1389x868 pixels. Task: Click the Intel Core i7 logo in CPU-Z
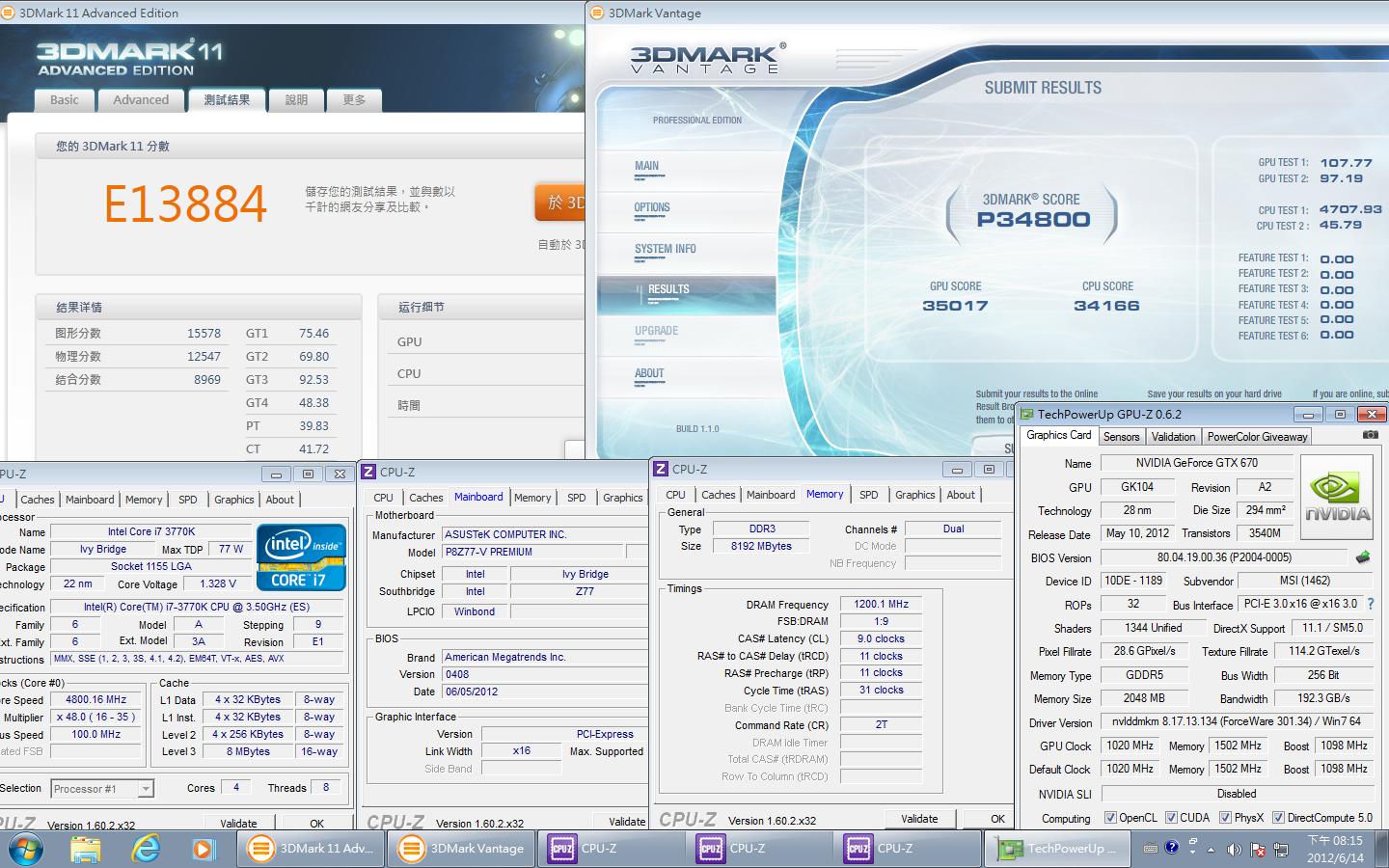click(301, 556)
